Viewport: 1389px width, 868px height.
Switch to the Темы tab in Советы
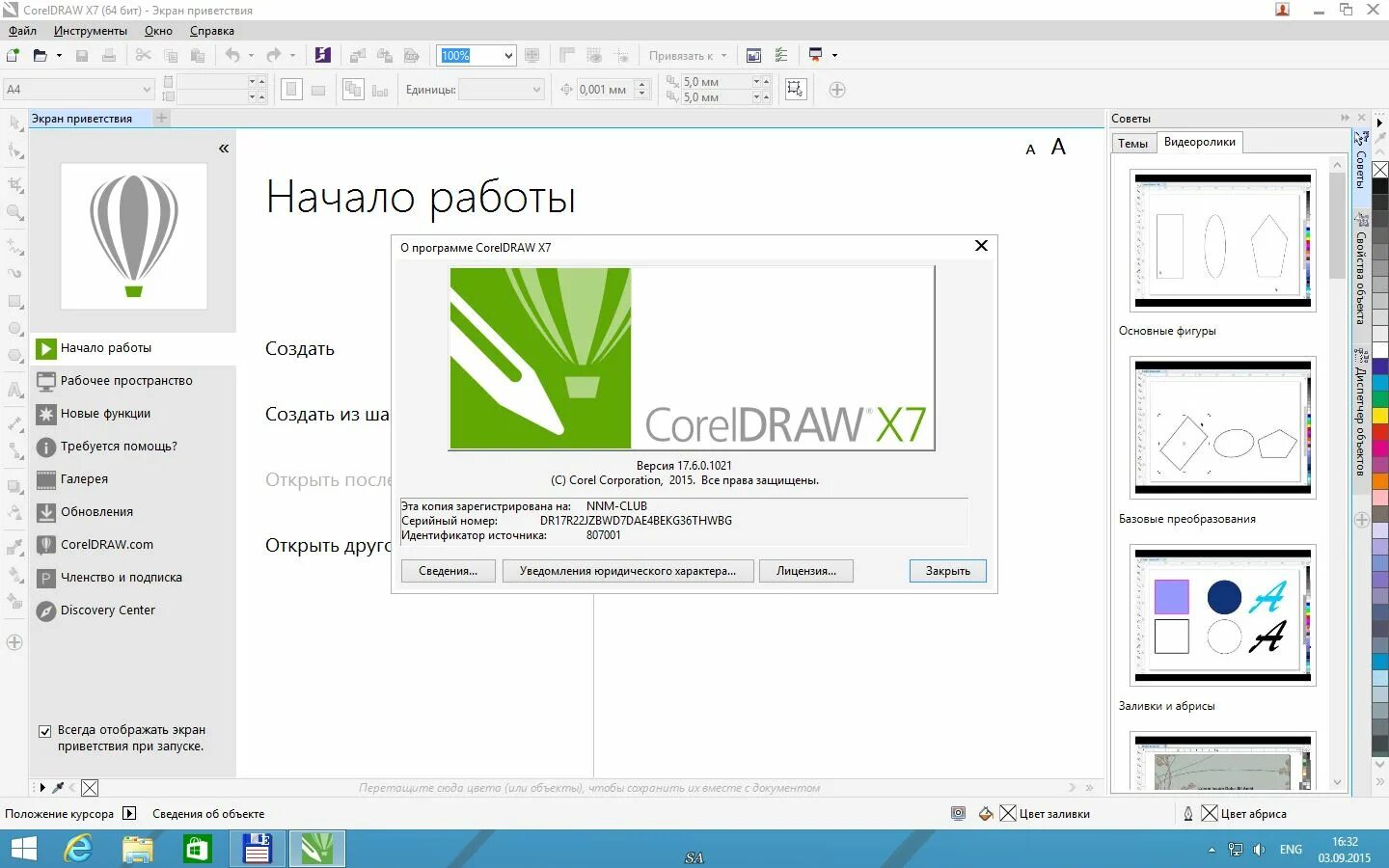pos(1132,143)
